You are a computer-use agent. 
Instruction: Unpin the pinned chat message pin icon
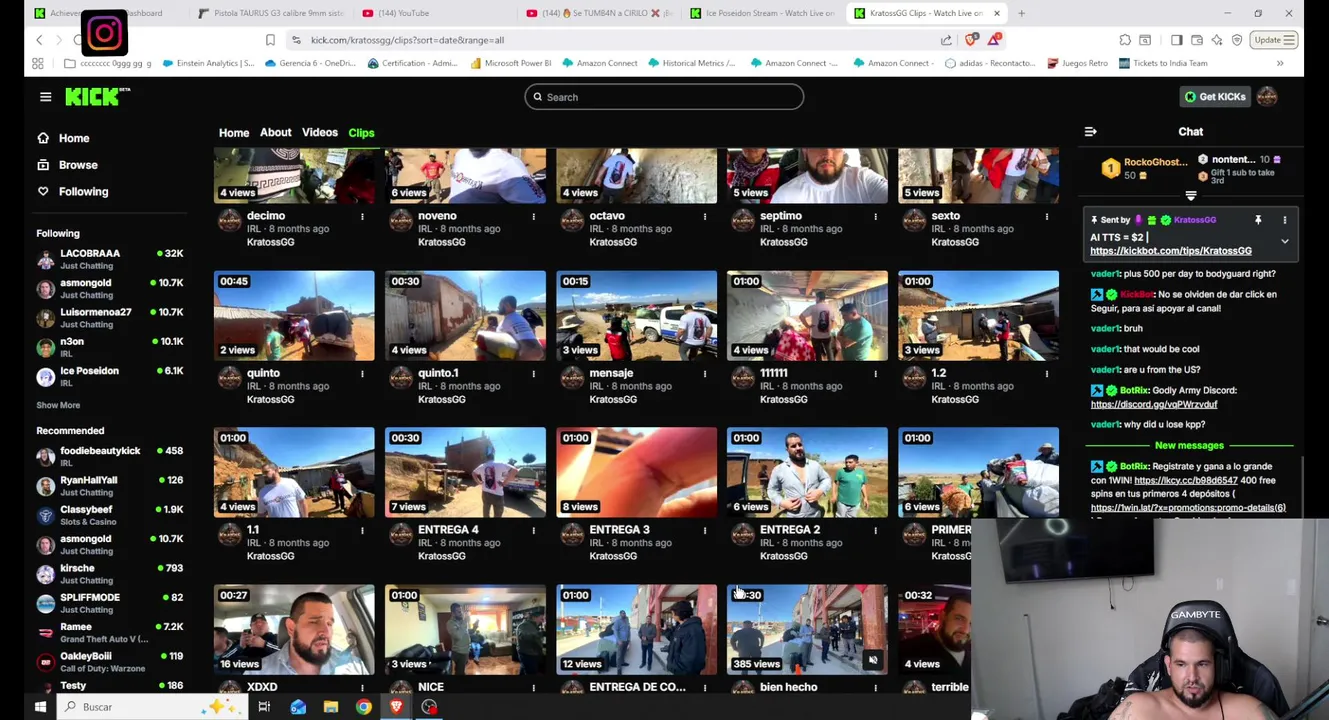(x=1258, y=220)
